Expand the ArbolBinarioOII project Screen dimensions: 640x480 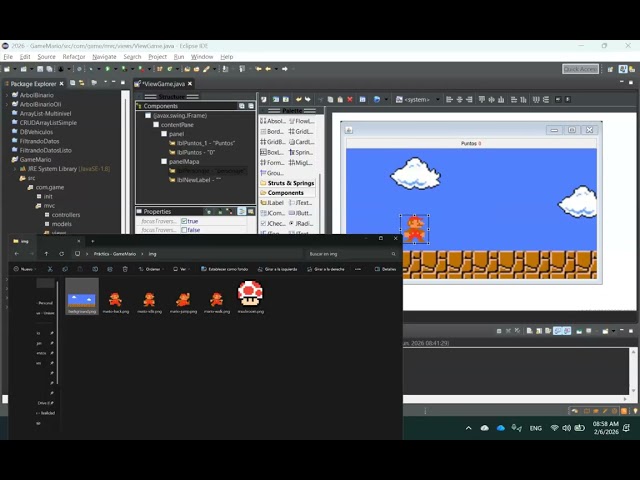point(7,104)
